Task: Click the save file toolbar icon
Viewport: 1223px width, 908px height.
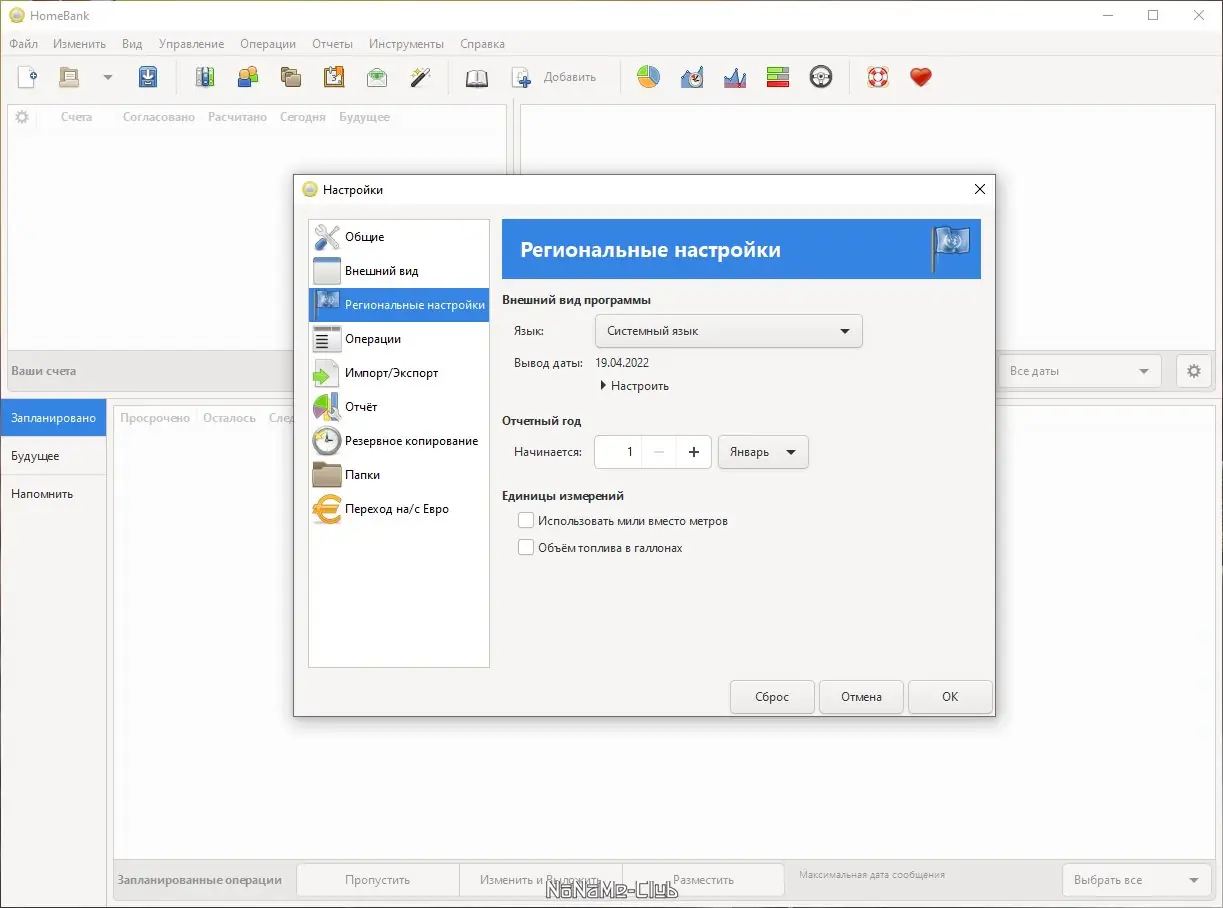Action: (148, 77)
